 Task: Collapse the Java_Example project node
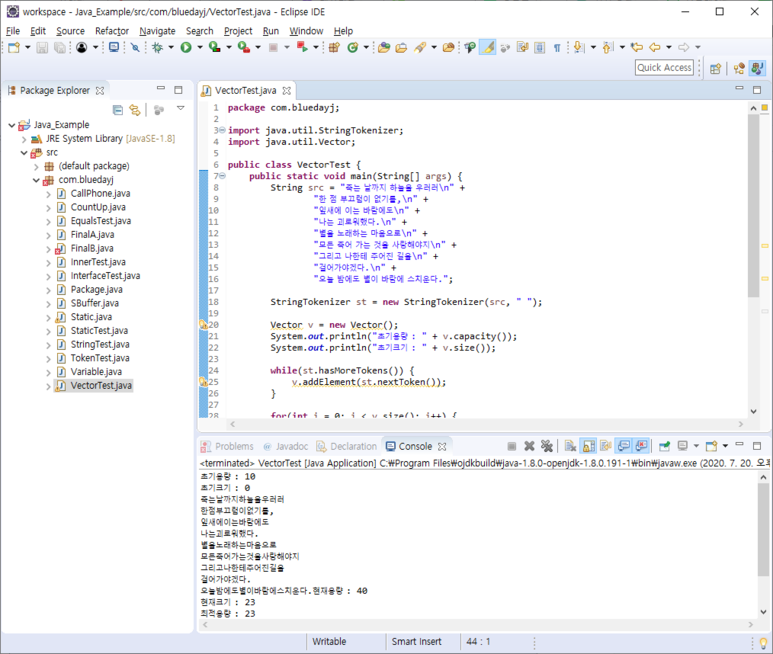coord(11,125)
